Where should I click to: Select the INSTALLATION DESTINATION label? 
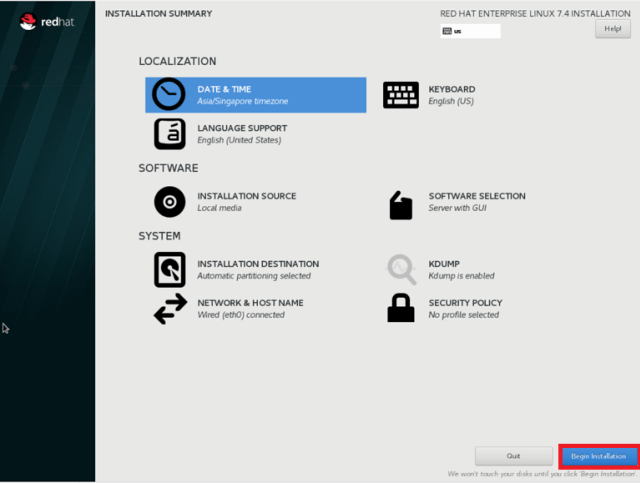258,264
